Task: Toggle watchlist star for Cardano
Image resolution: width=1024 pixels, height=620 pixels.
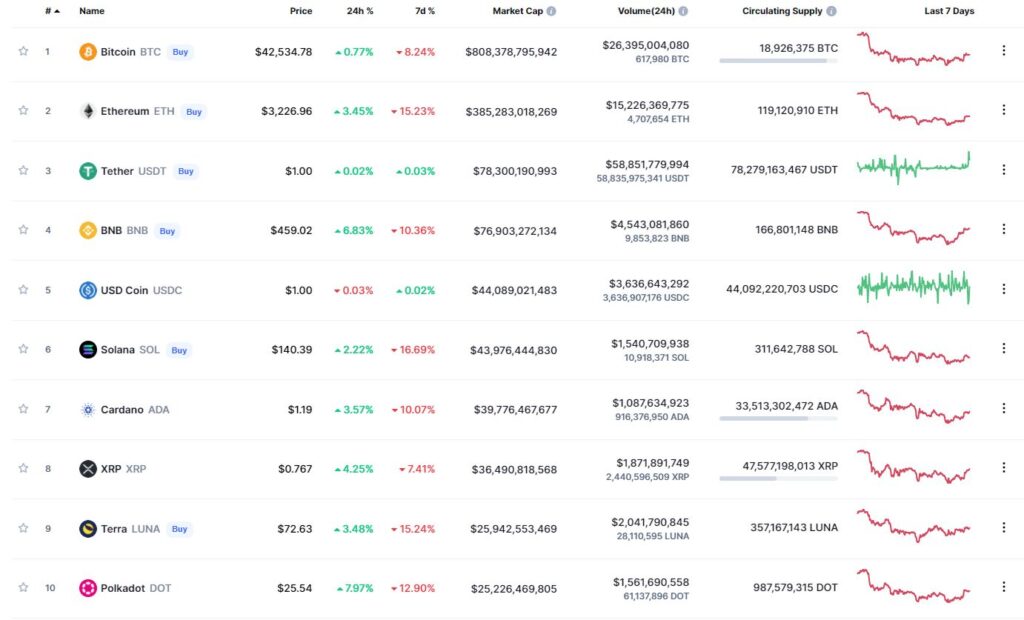Action: [x=24, y=408]
